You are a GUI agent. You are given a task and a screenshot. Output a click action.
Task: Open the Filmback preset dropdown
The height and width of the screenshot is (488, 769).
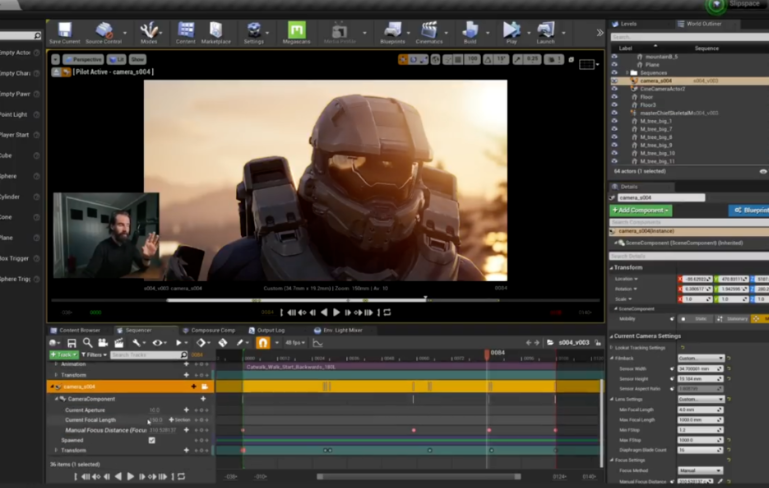click(700, 357)
